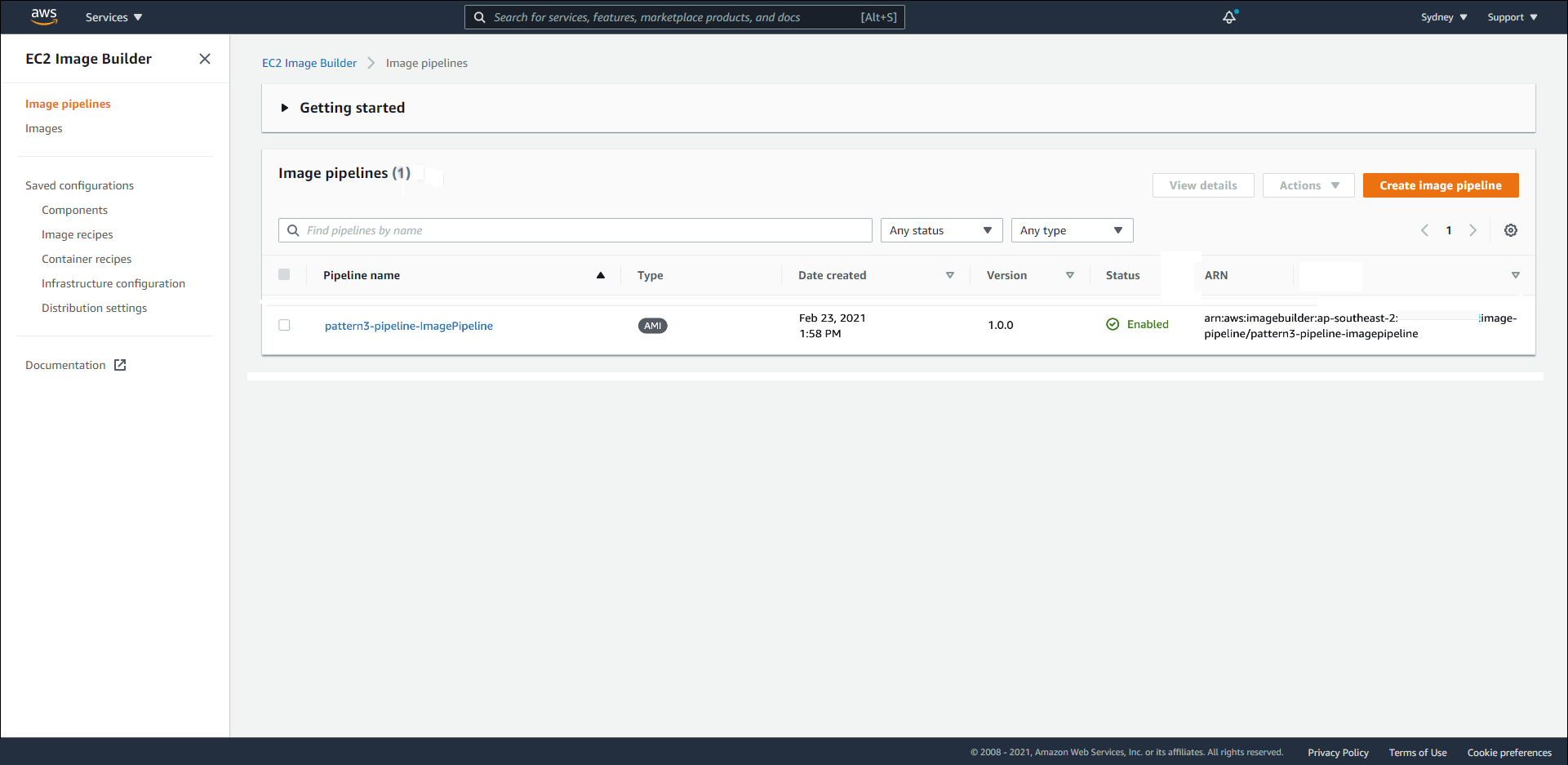Click the Feb 23, 2021 date cell
Screen dimensions: 1568x765
(833, 325)
